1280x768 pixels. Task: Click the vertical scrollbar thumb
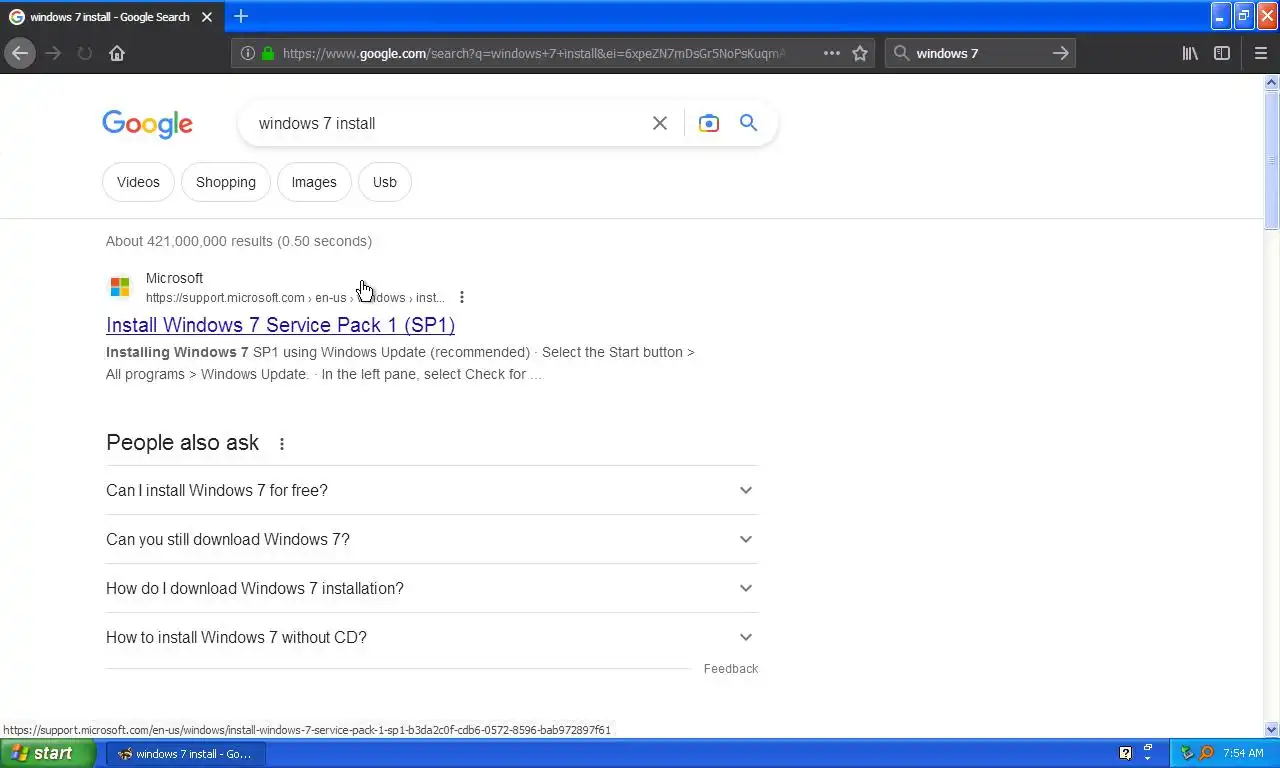point(1272,161)
